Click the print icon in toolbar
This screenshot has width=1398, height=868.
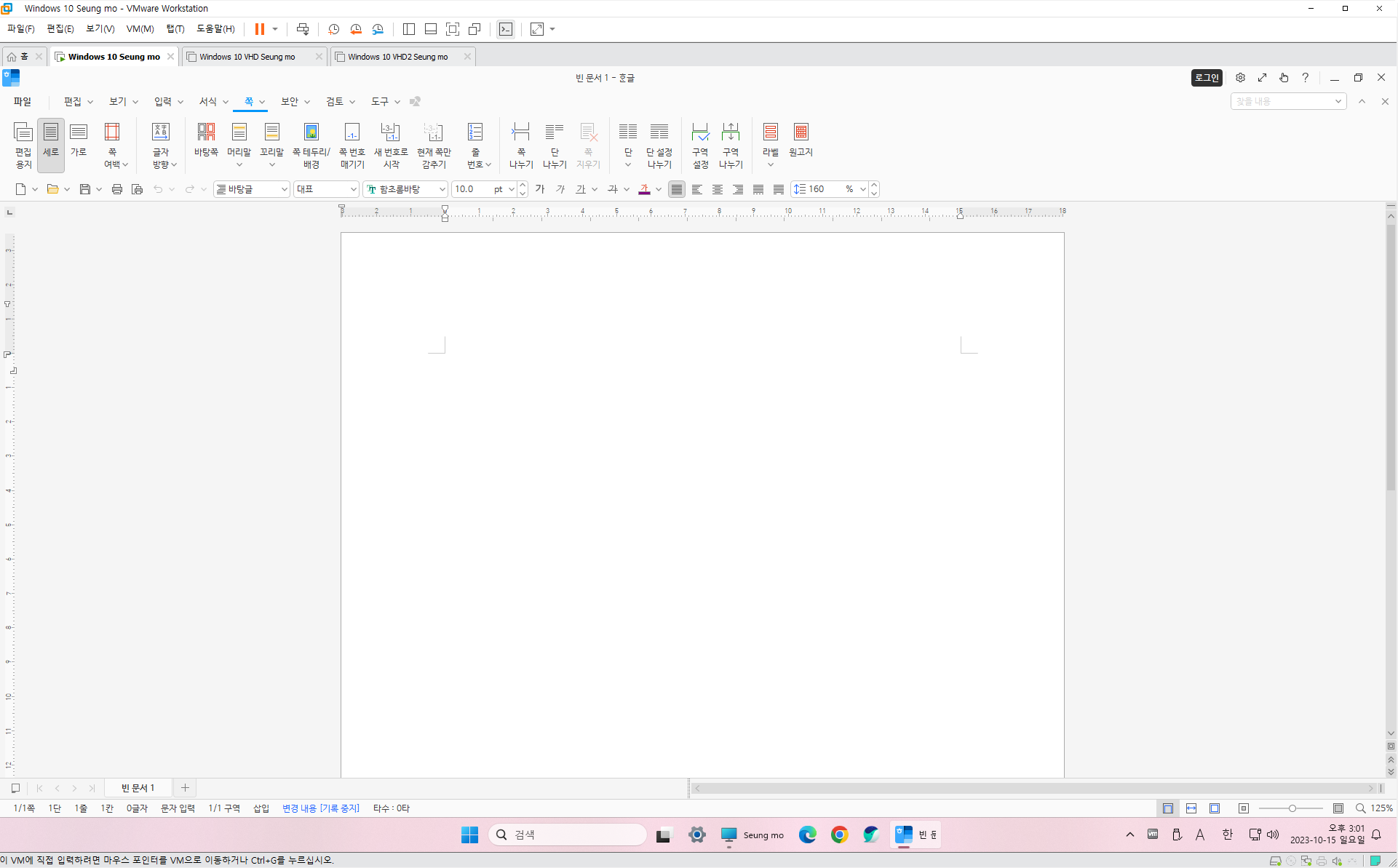click(116, 189)
